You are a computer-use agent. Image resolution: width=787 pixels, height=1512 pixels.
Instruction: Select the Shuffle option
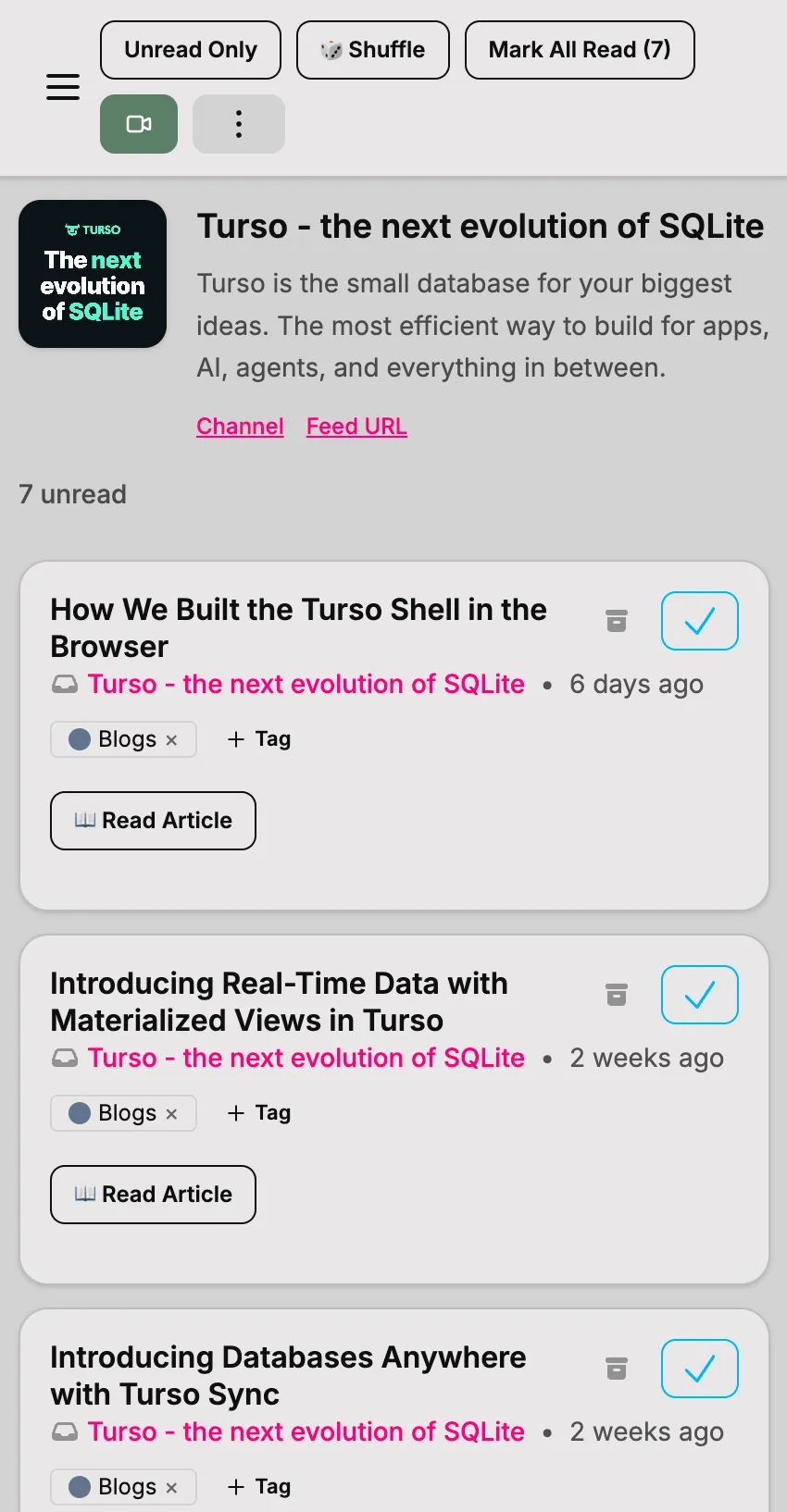[x=372, y=49]
